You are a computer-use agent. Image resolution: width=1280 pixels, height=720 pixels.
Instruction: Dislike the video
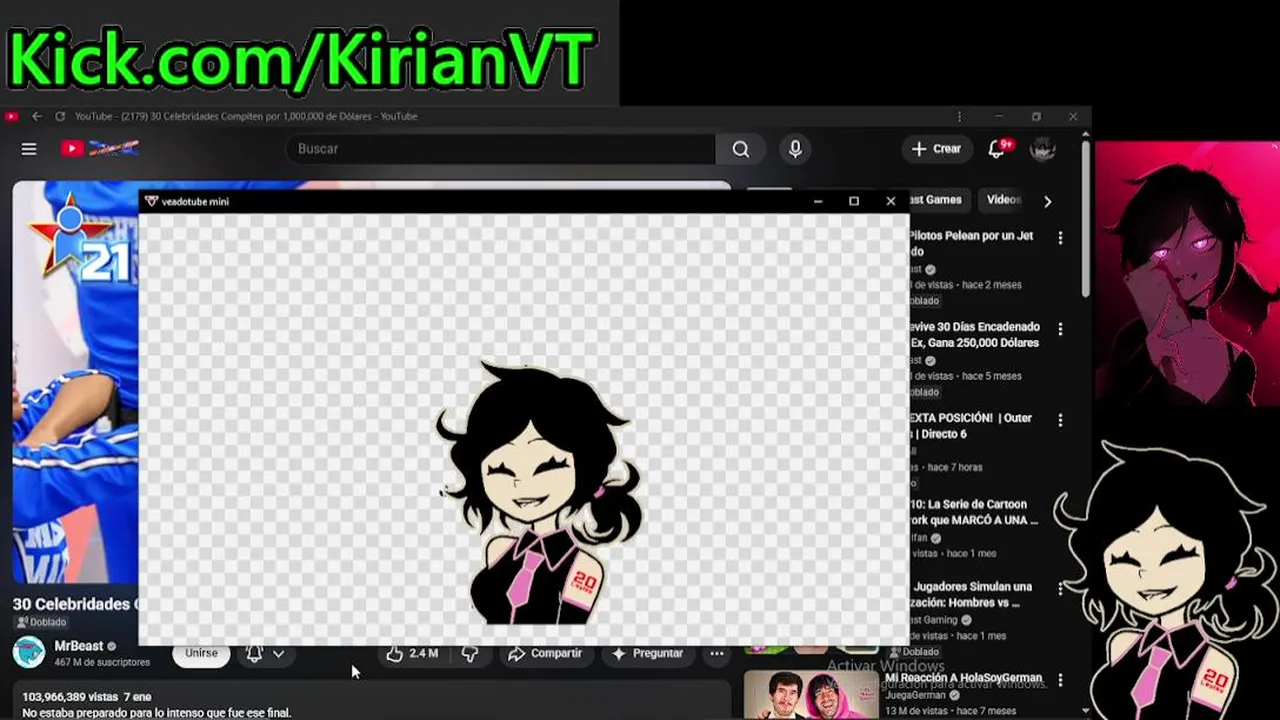(470, 653)
